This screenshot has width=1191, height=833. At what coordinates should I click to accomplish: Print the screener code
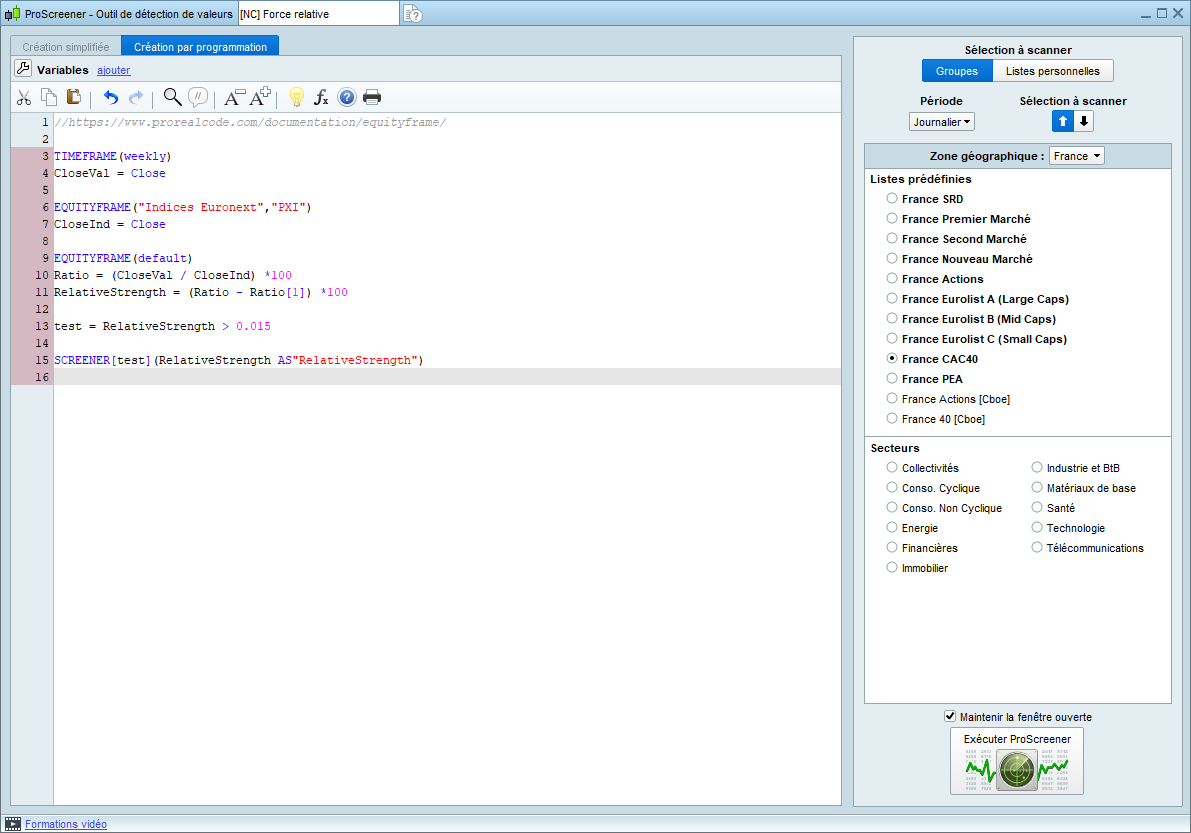(x=372, y=97)
